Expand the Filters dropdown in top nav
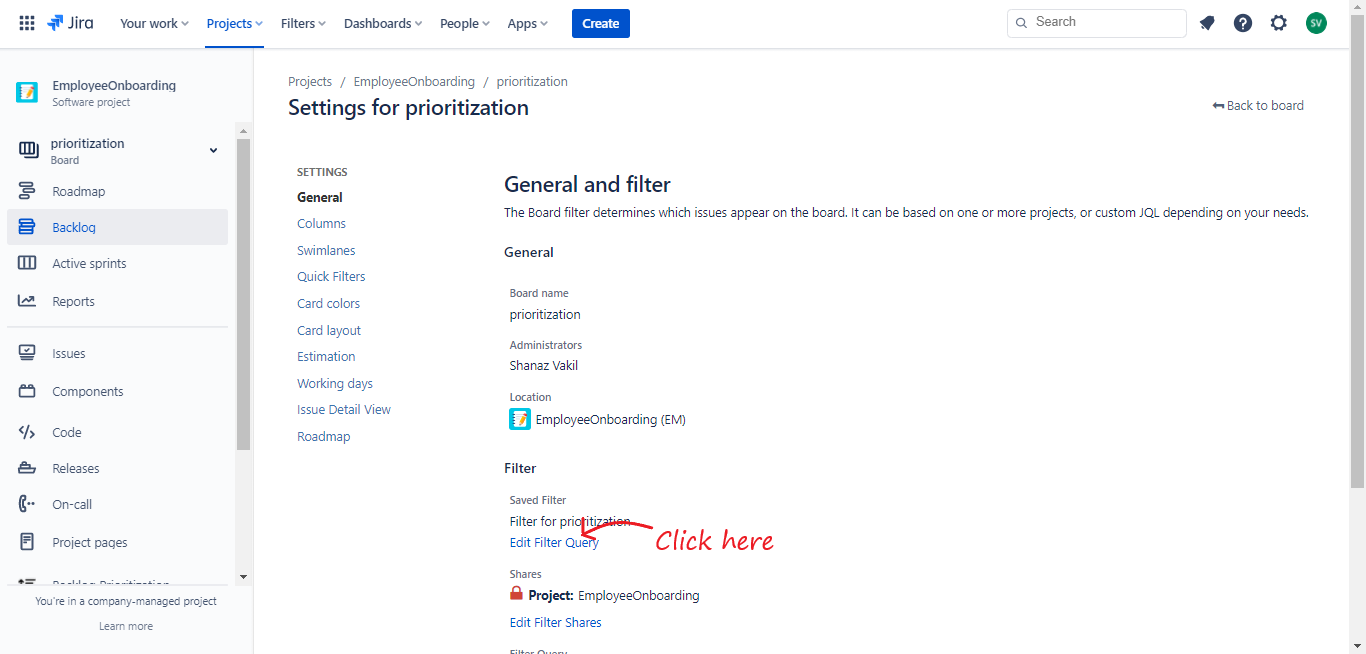This screenshot has width=1366, height=654. point(303,23)
